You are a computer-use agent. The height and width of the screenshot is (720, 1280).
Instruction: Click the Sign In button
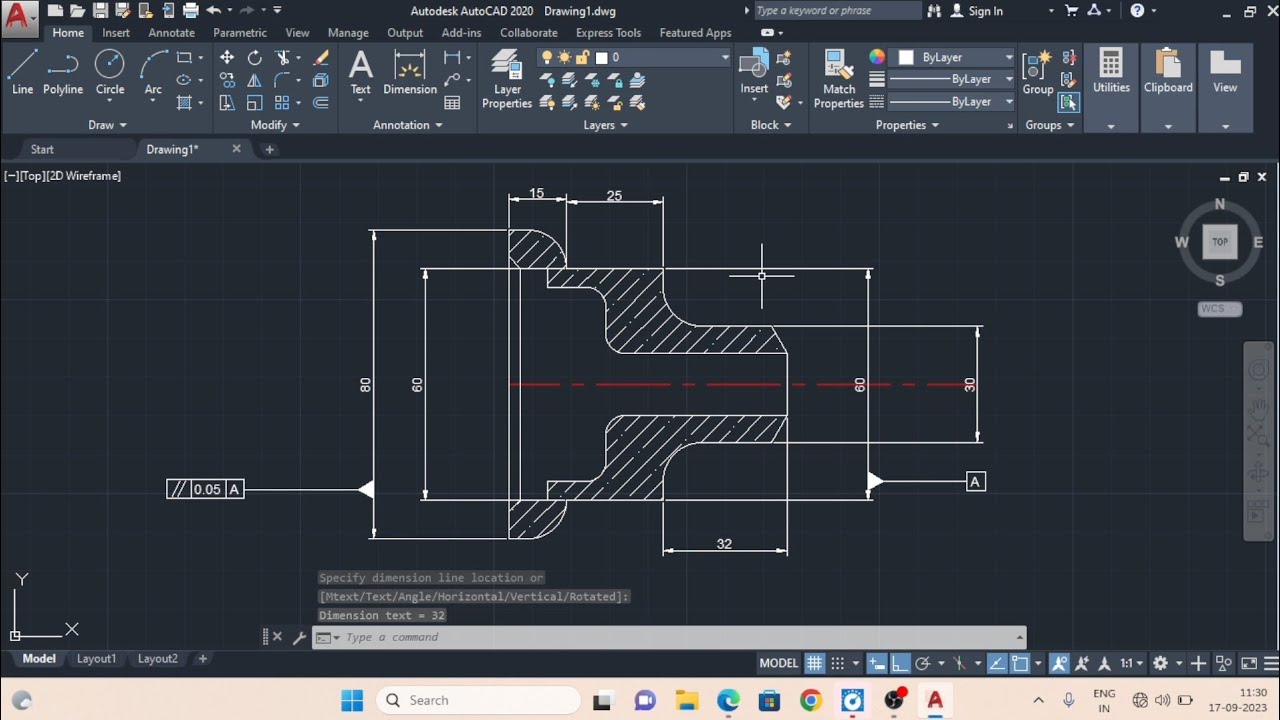point(976,11)
